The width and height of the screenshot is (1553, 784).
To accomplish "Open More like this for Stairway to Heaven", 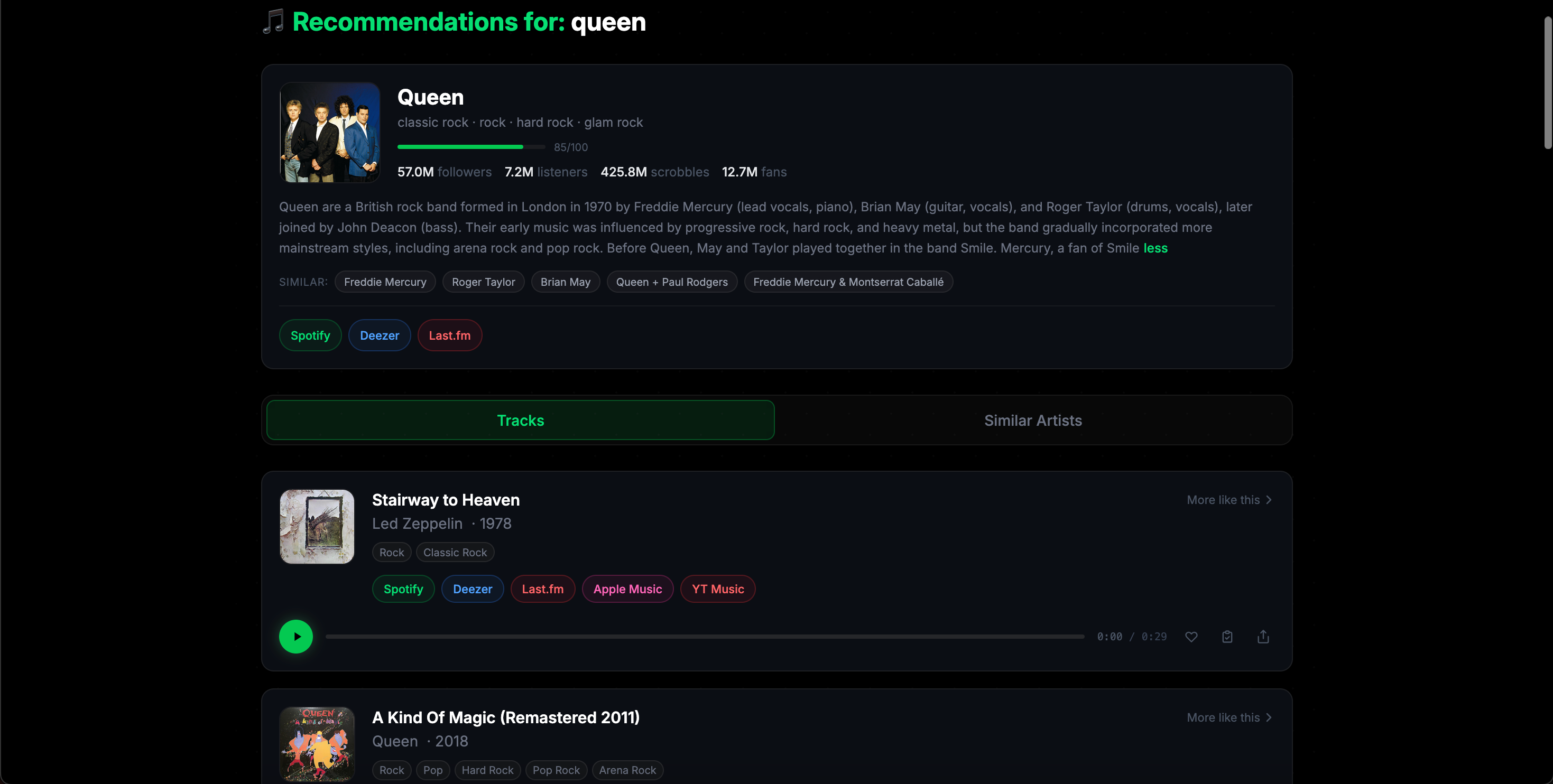I will [x=1230, y=500].
